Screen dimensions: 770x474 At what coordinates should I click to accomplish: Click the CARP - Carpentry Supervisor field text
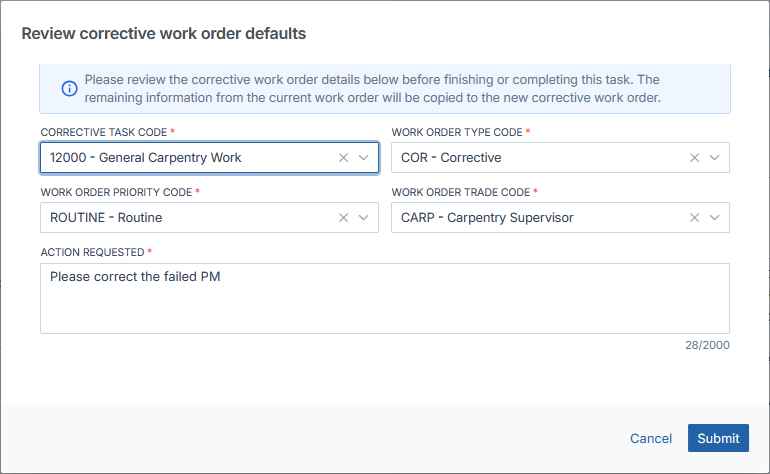[487, 218]
